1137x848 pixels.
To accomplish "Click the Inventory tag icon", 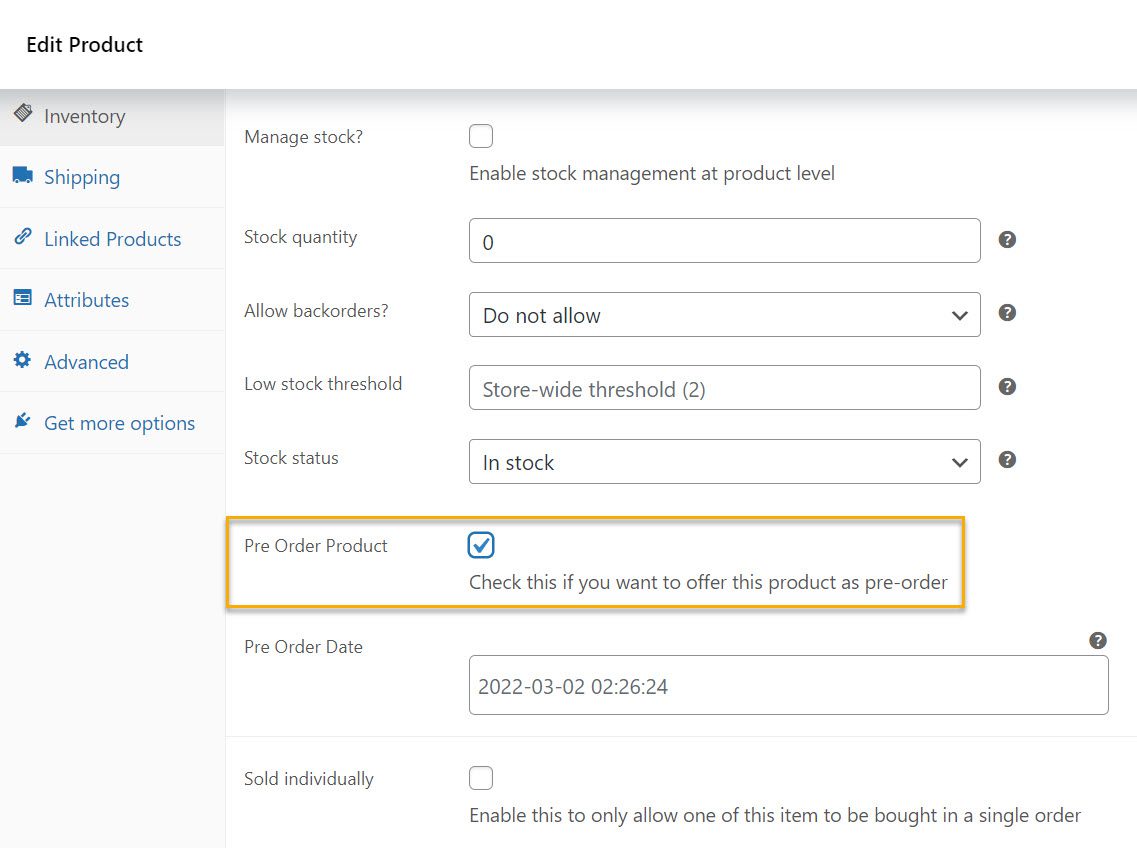I will 23,112.
